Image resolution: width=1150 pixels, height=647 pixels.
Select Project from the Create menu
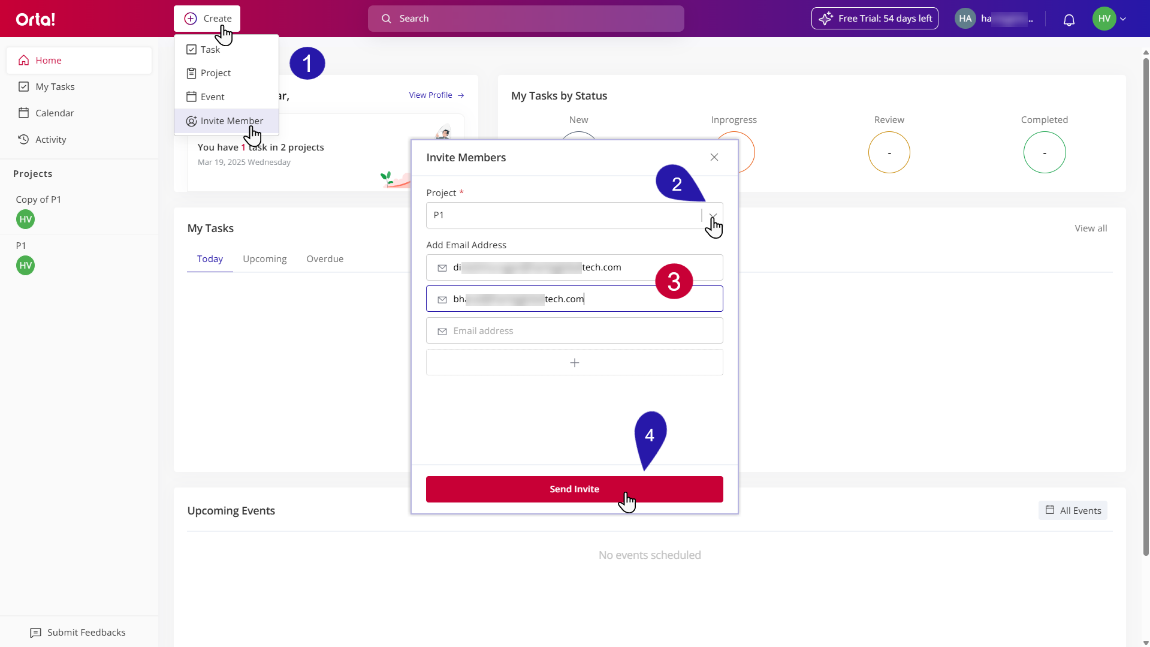pos(215,73)
